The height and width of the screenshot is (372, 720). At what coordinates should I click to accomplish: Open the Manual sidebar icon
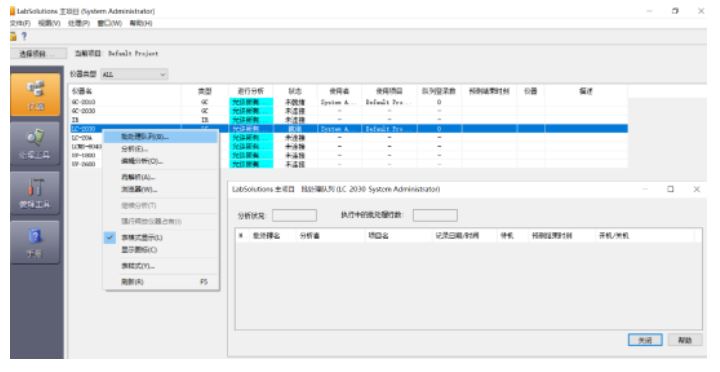35,242
